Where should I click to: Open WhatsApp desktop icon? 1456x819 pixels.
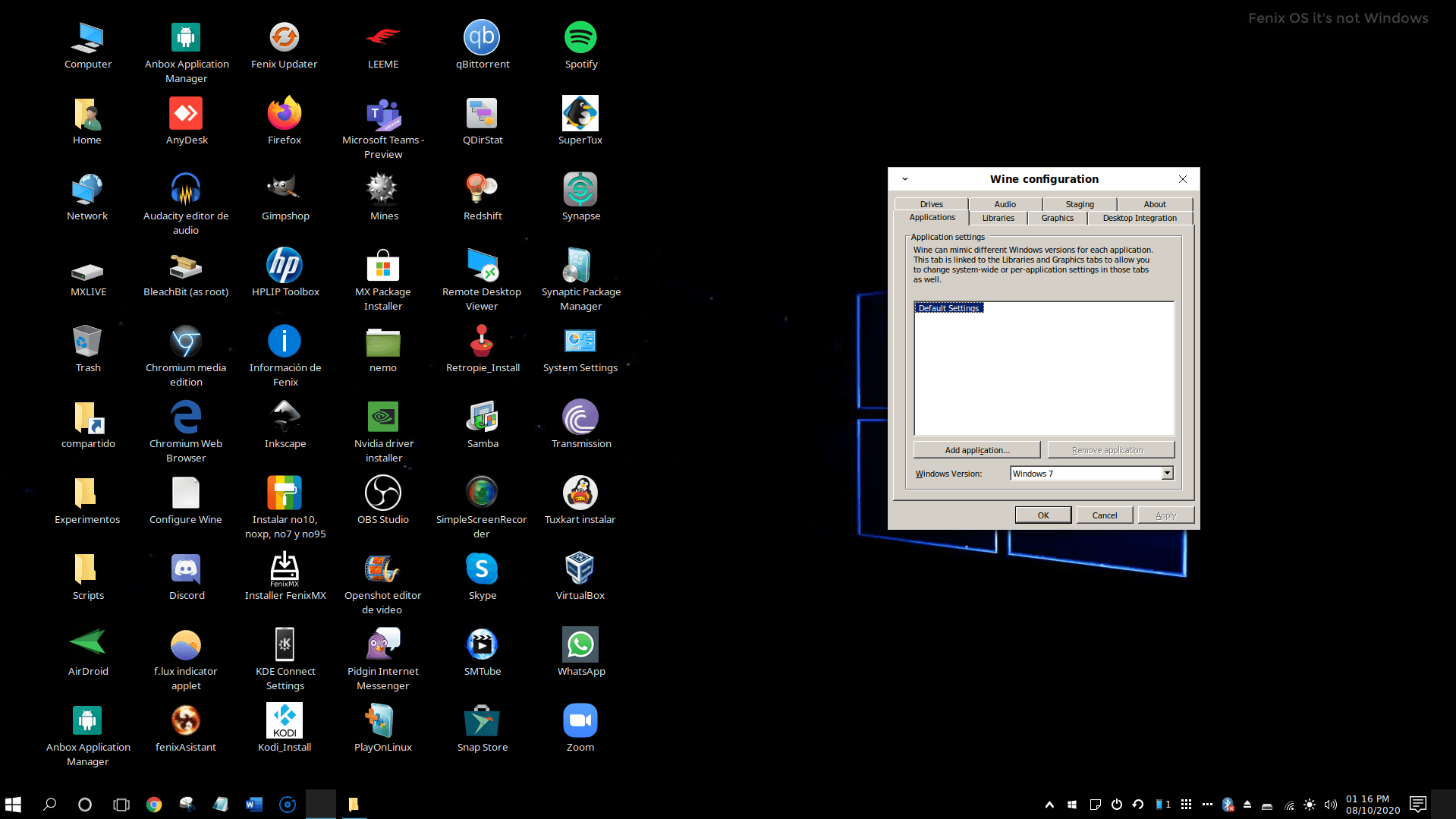tap(580, 644)
